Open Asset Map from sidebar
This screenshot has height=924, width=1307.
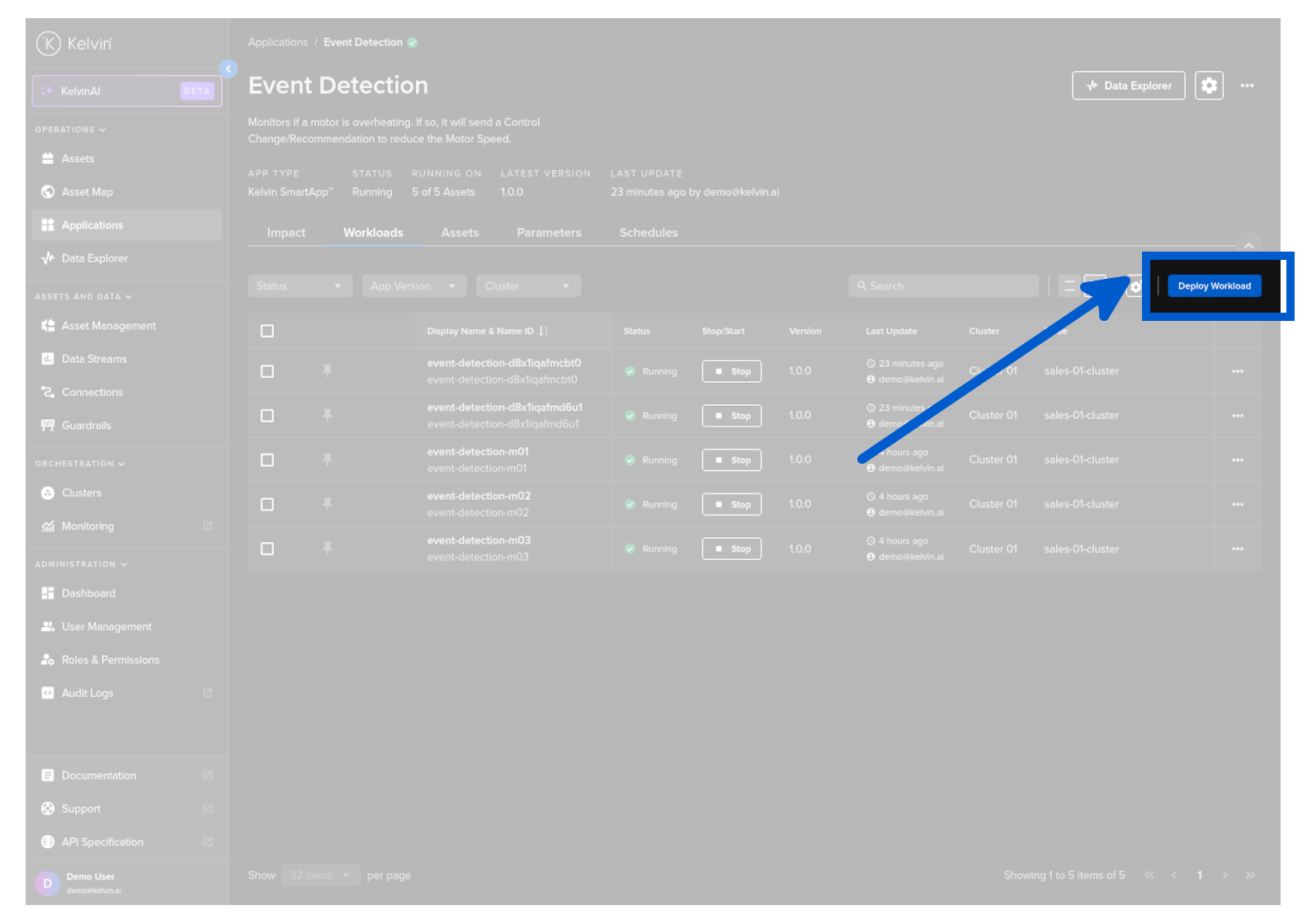click(x=87, y=192)
